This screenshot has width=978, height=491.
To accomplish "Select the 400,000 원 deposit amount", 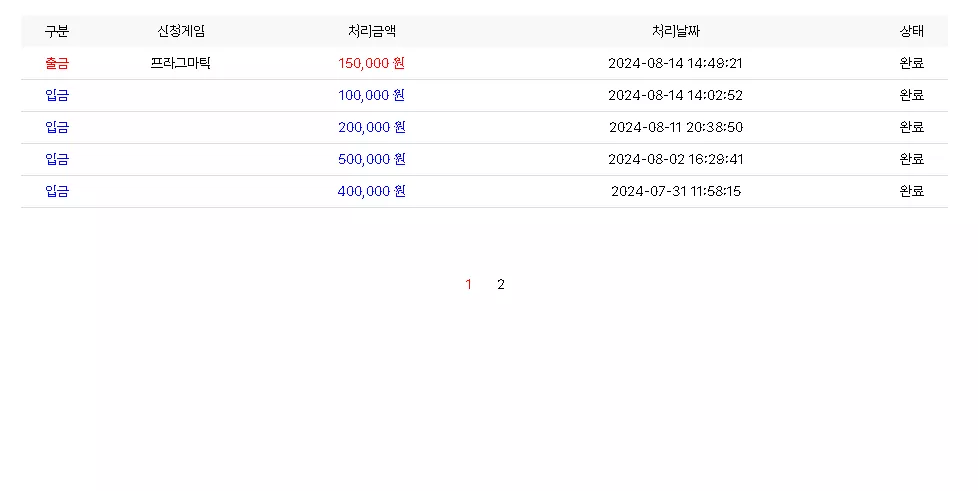I will point(372,191).
